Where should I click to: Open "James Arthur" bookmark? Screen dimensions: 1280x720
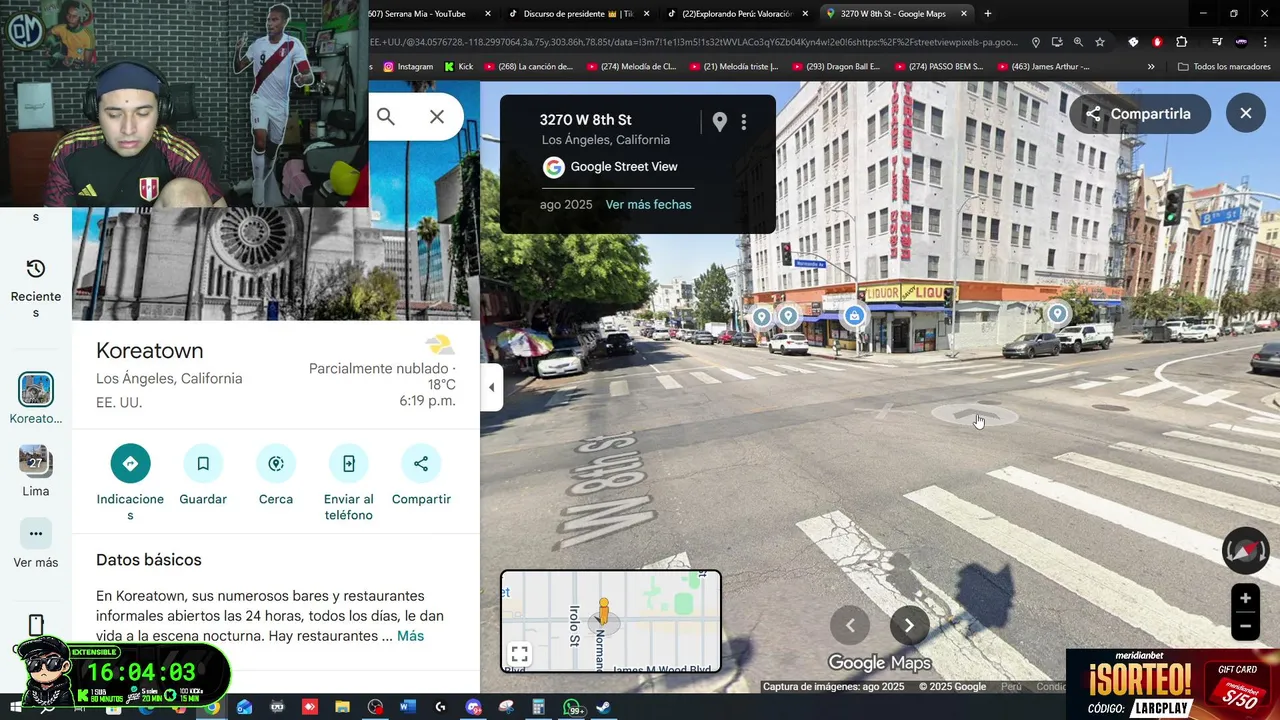1043,67
